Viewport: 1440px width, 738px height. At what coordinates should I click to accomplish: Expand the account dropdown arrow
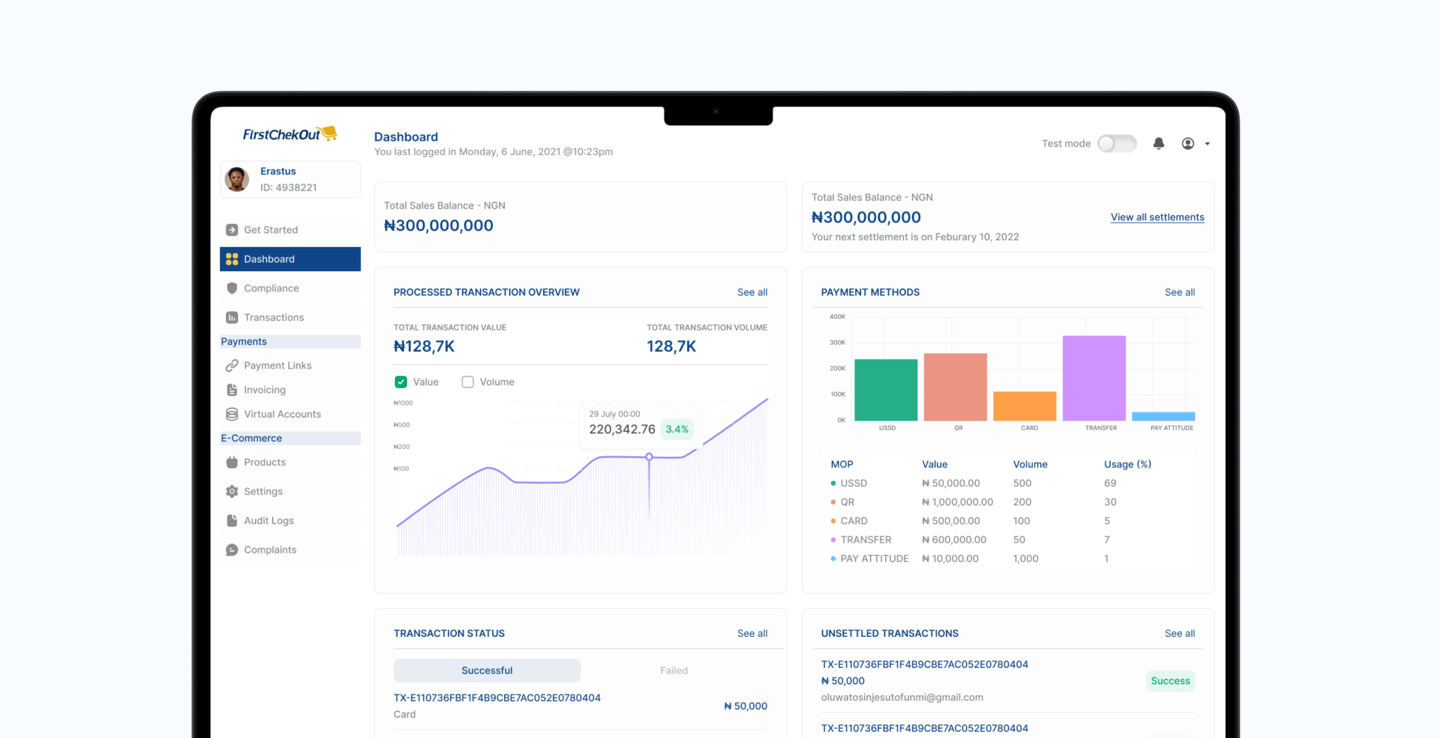click(x=1207, y=144)
